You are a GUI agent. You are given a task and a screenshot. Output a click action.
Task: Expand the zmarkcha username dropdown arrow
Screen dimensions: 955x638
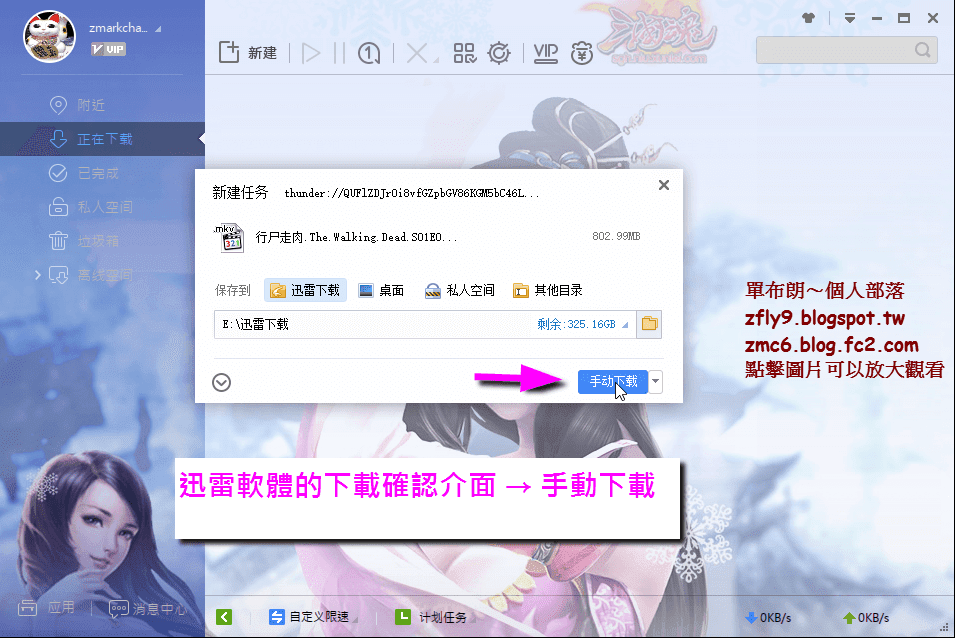coord(158,29)
